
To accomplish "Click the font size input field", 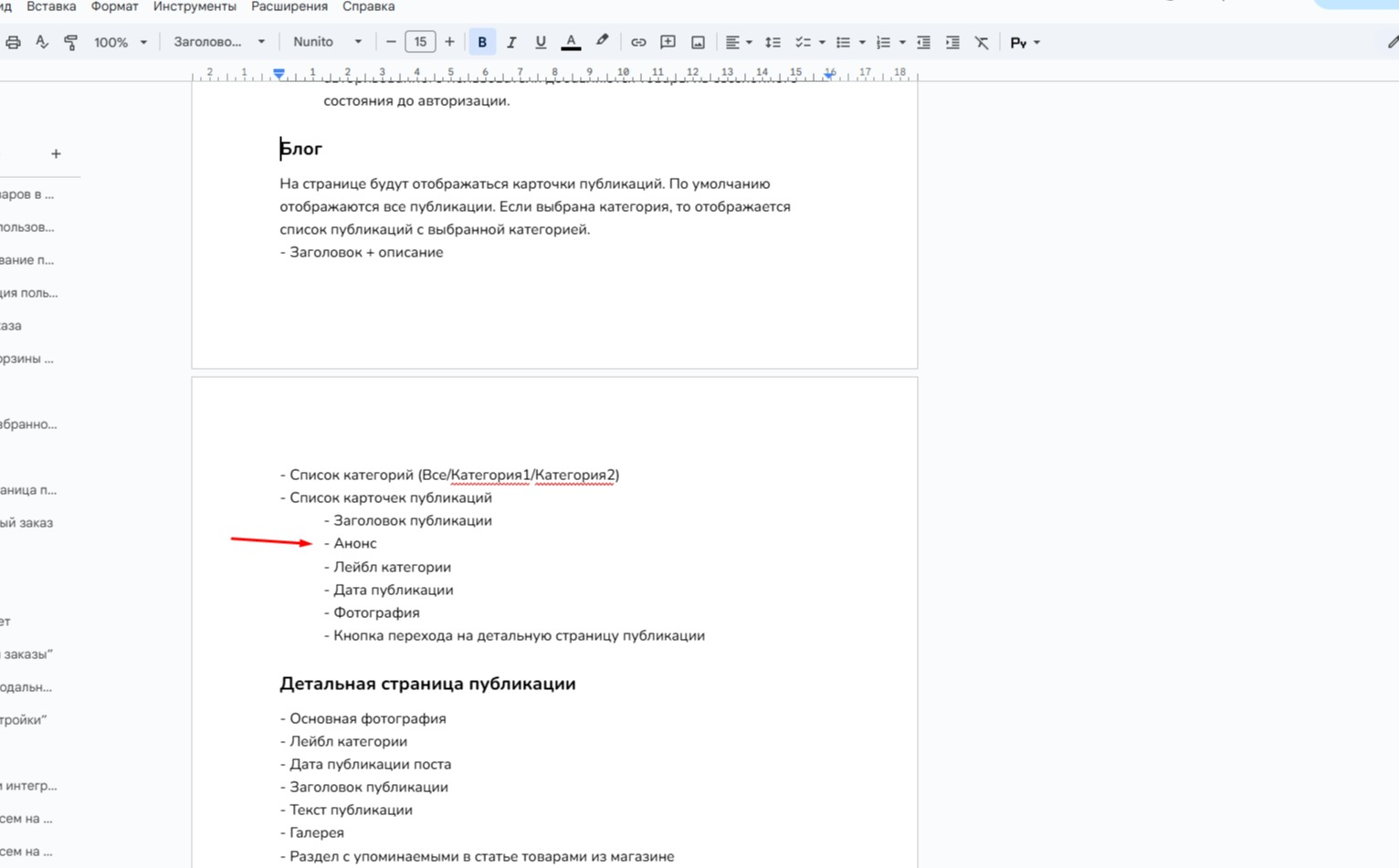I will pyautogui.click(x=420, y=42).
